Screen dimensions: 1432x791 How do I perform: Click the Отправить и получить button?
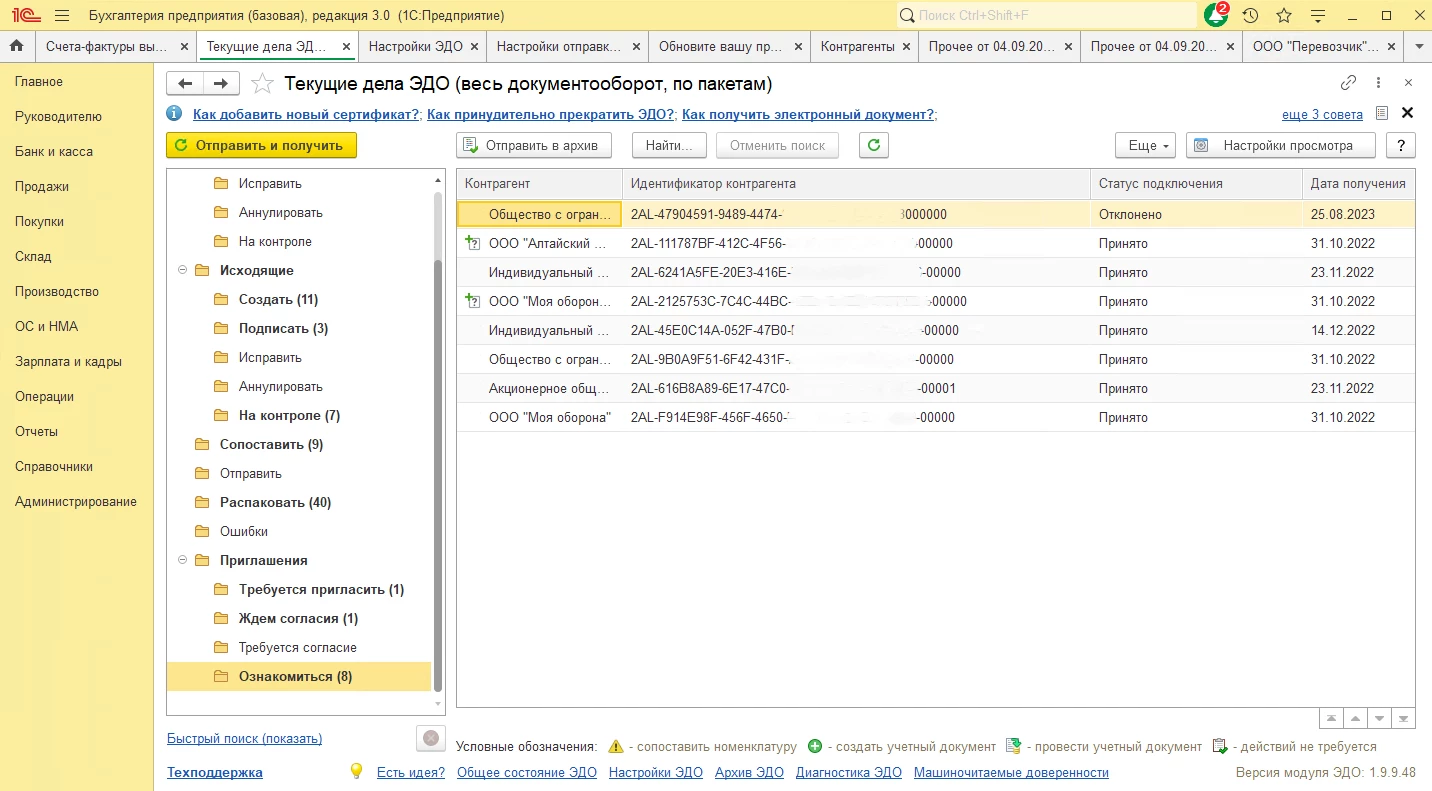pyautogui.click(x=261, y=145)
